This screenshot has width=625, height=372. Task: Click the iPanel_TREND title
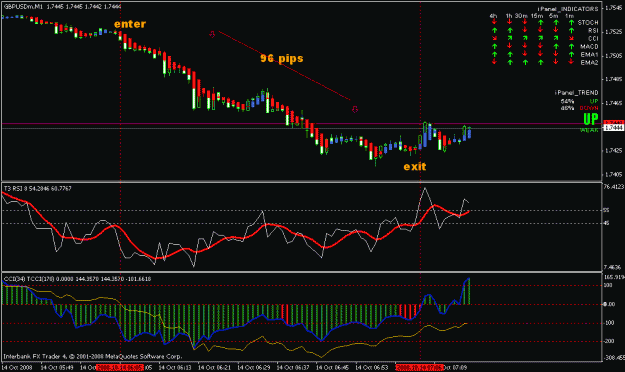(577, 93)
